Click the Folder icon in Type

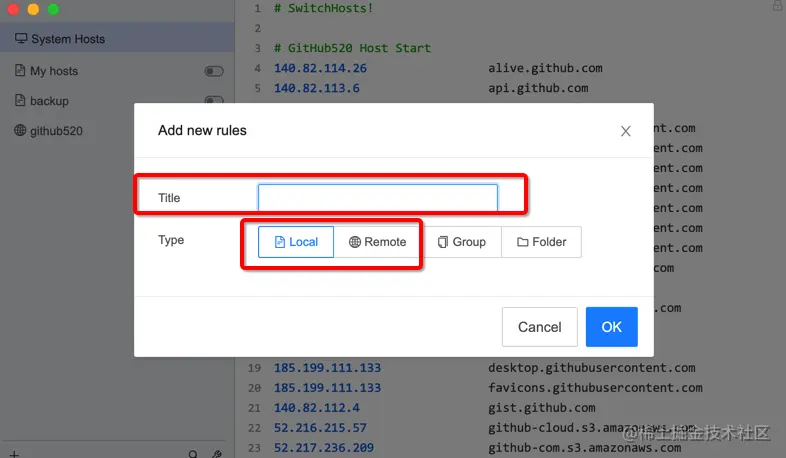522,242
